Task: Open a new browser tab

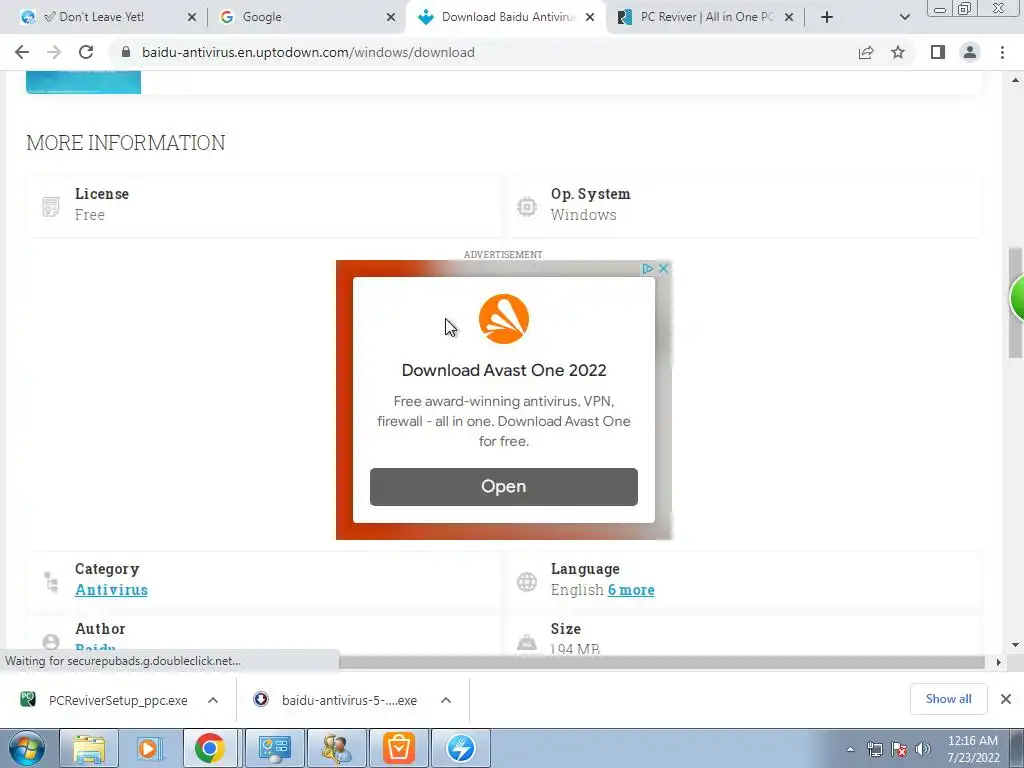Action: point(827,17)
